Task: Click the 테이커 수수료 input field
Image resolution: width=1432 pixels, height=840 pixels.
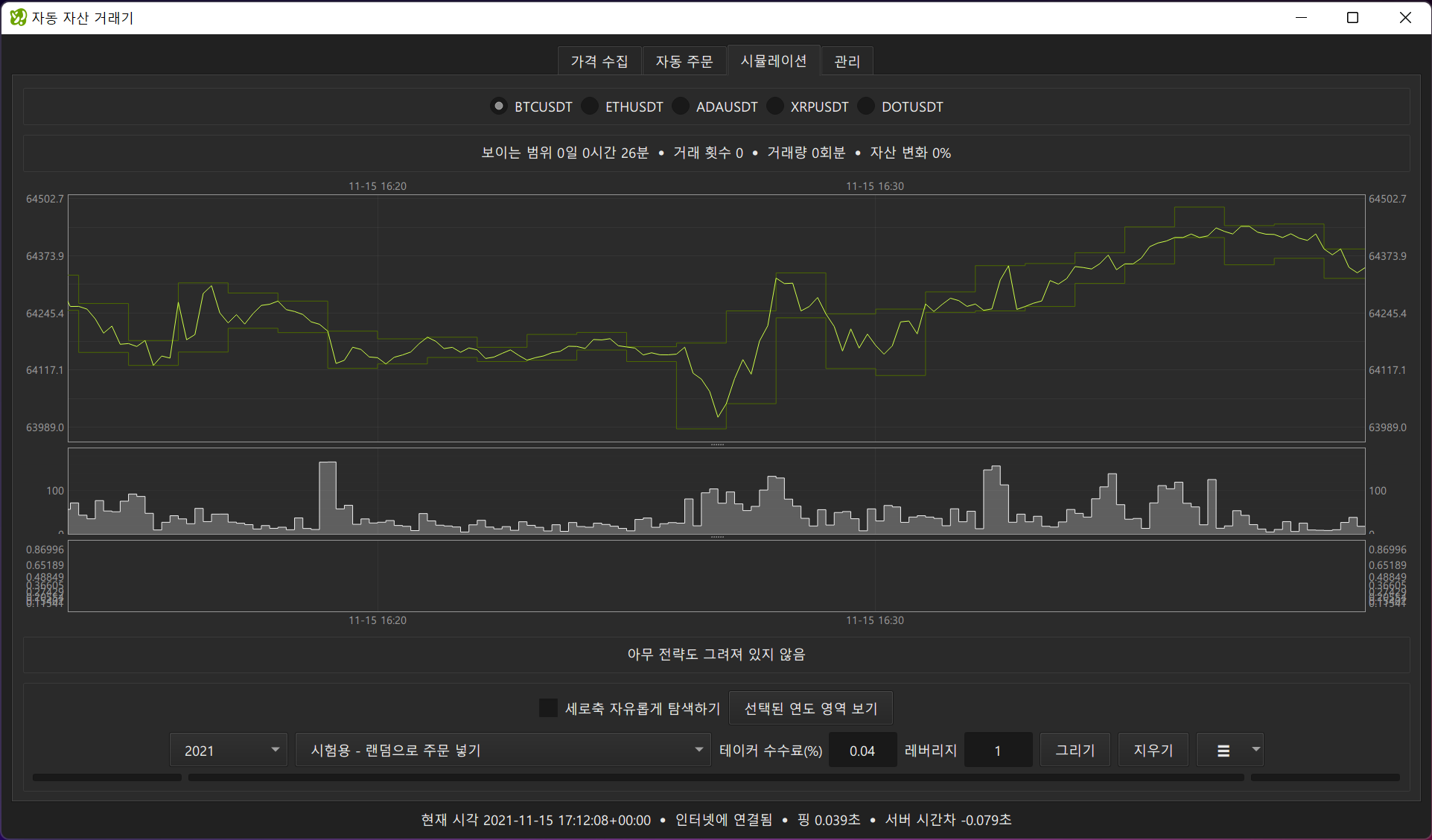Action: [x=862, y=751]
